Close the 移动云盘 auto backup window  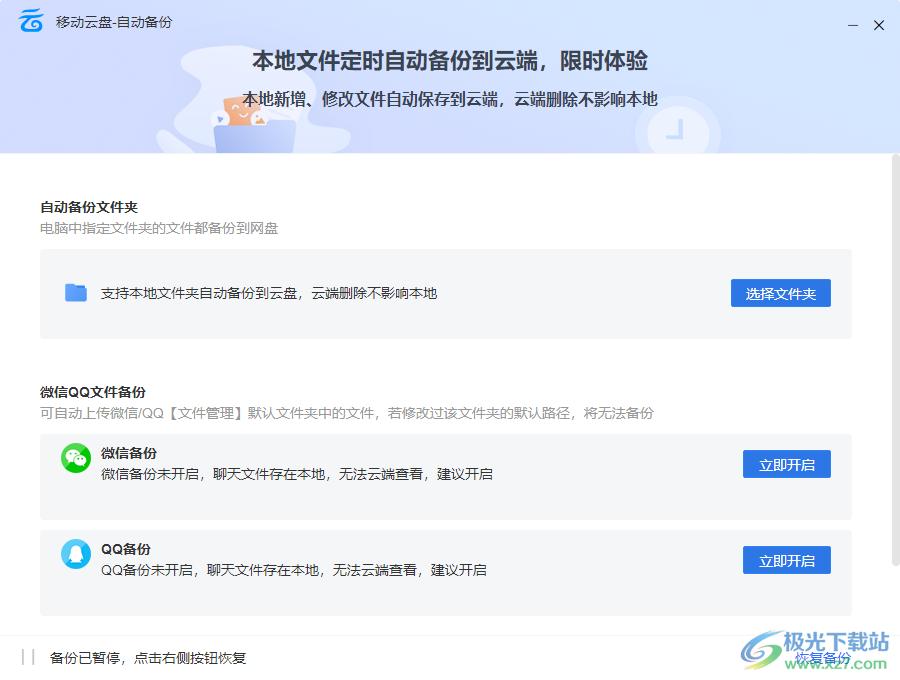[879, 25]
